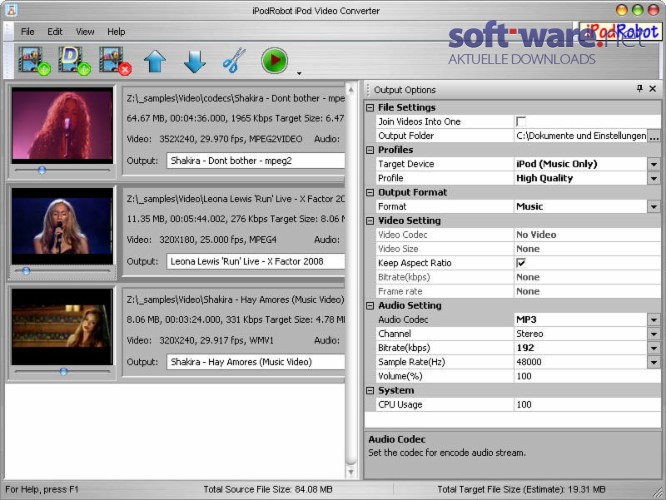Click the Add Video File toolbar icon

tap(34, 61)
